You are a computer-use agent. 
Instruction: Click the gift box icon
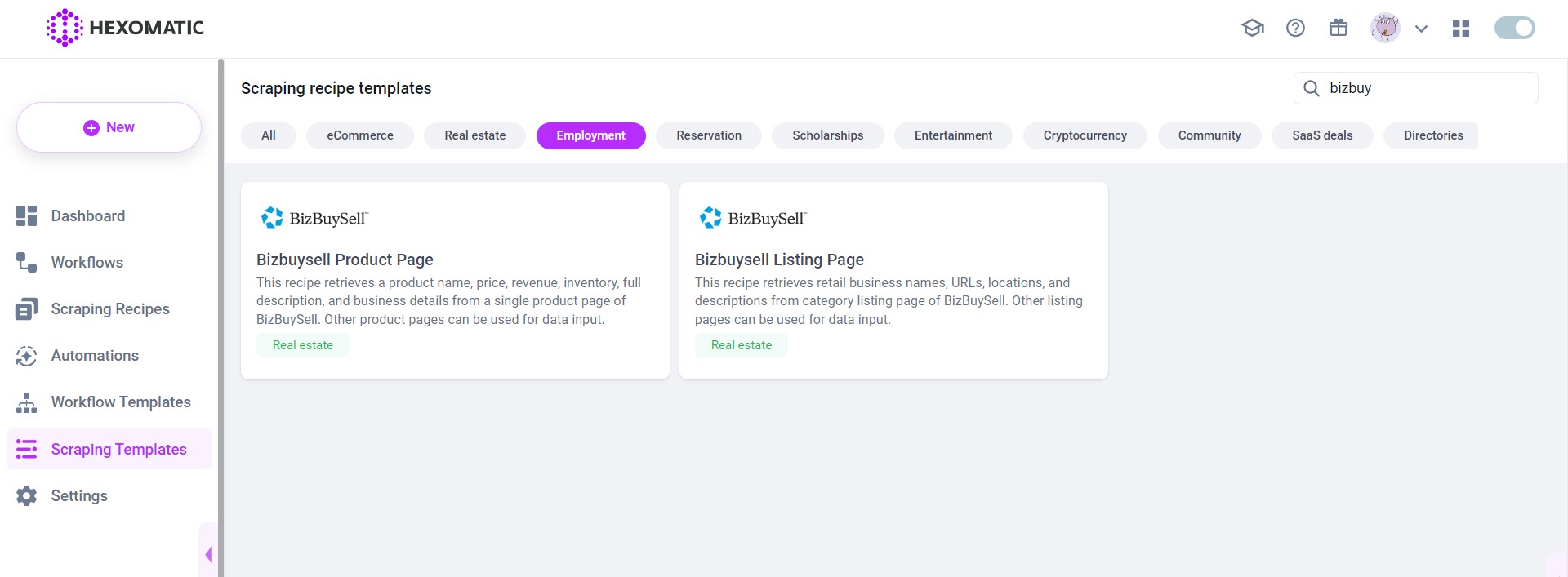(1338, 29)
